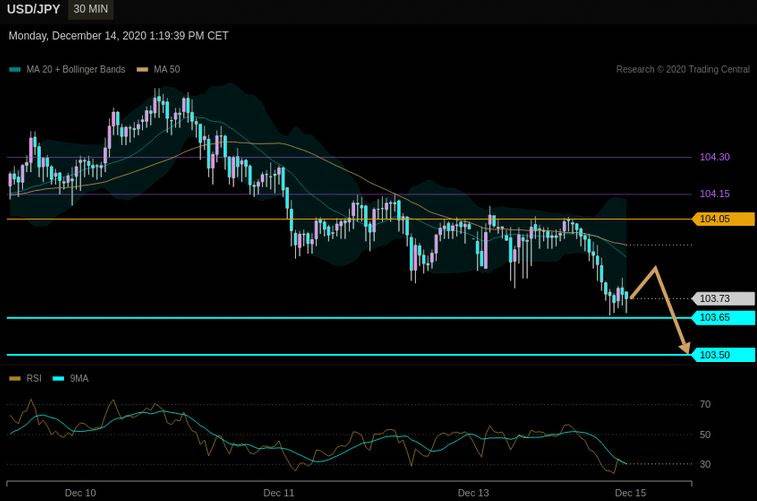The image size is (757, 501).
Task: Click the 'Dec 11' date axis label
Action: coord(279,493)
